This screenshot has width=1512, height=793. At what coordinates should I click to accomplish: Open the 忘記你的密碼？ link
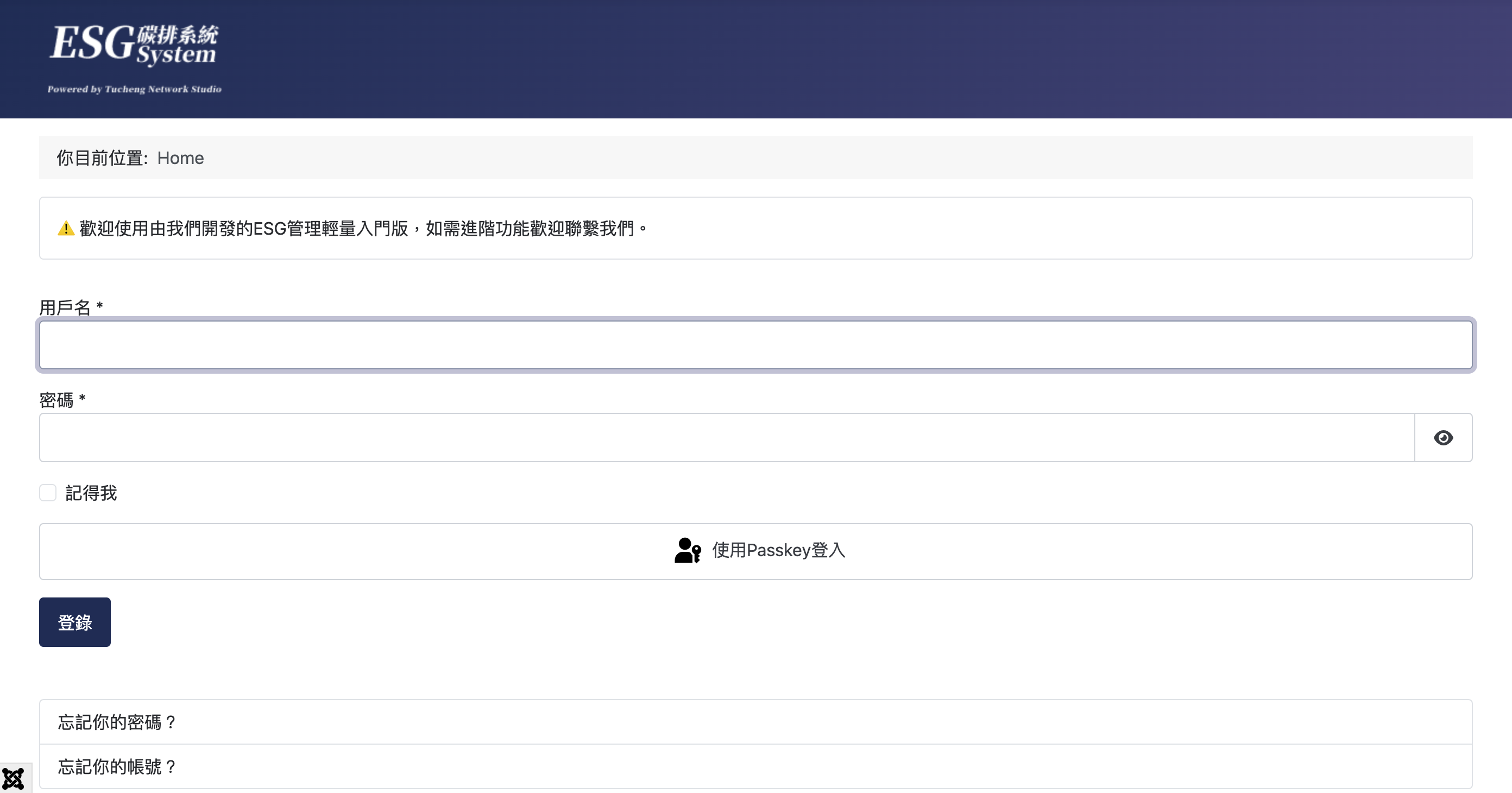click(x=117, y=722)
